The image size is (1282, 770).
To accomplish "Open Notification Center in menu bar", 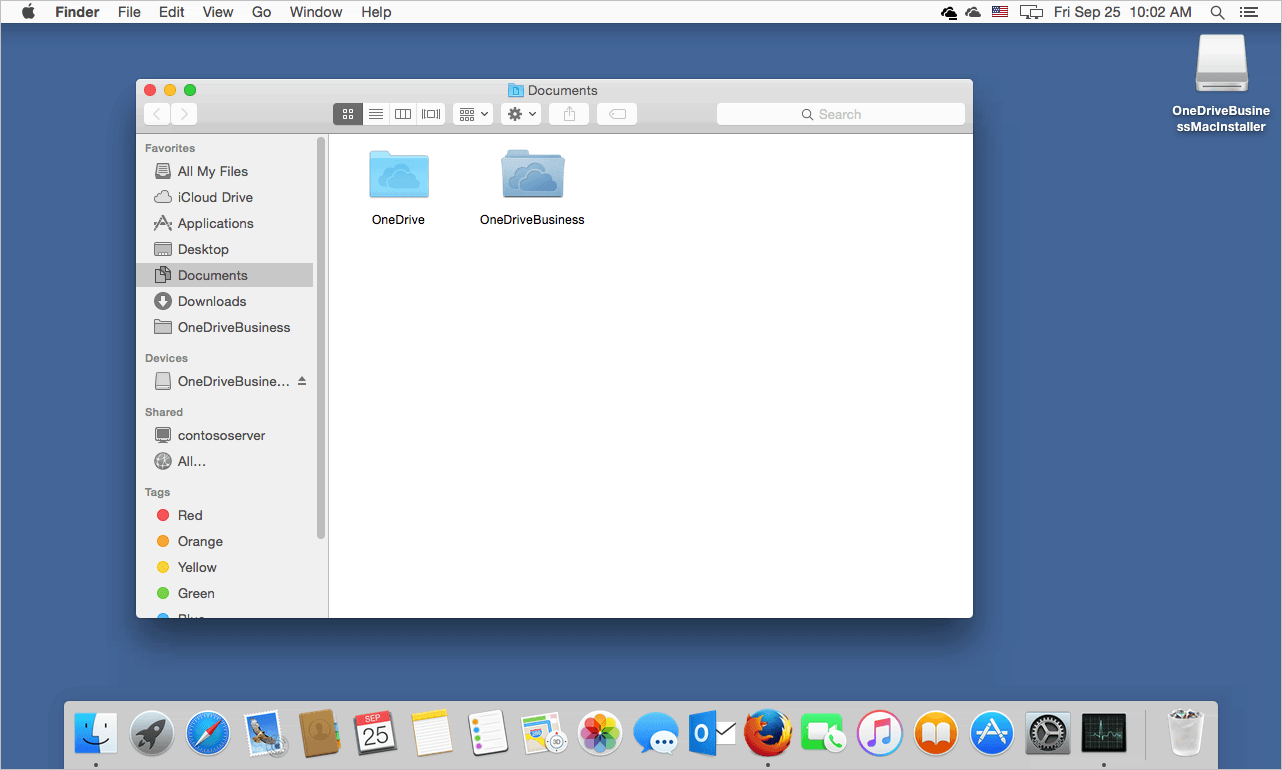I will pyautogui.click(x=1248, y=12).
